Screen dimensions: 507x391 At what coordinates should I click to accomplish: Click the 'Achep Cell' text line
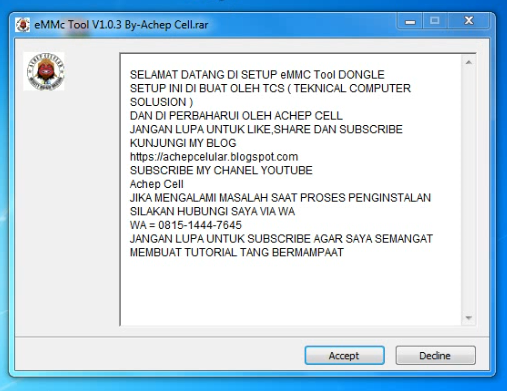157,184
